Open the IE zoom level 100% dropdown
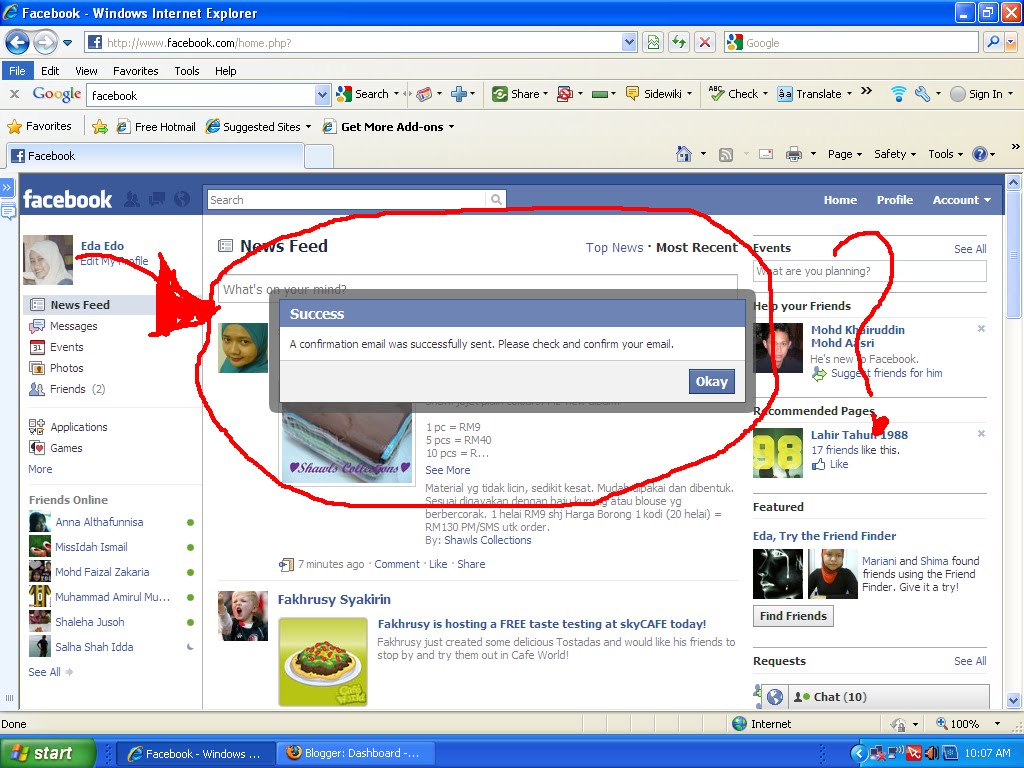 pos(997,724)
